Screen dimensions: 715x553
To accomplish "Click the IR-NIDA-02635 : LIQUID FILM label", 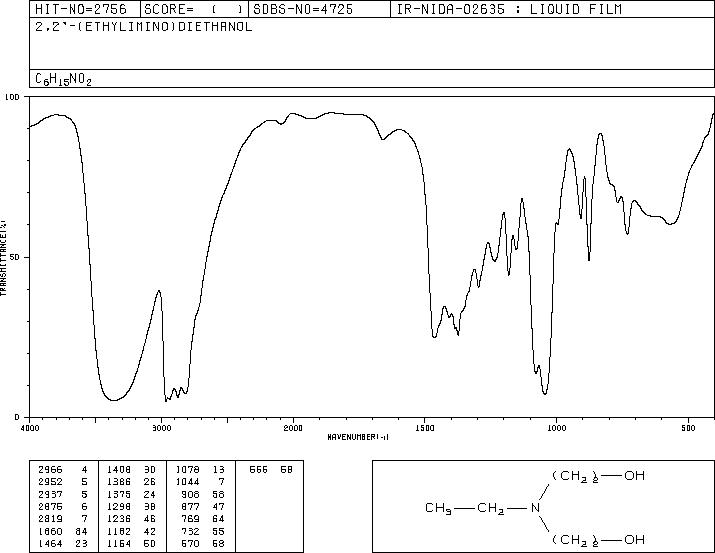I will [509, 9].
